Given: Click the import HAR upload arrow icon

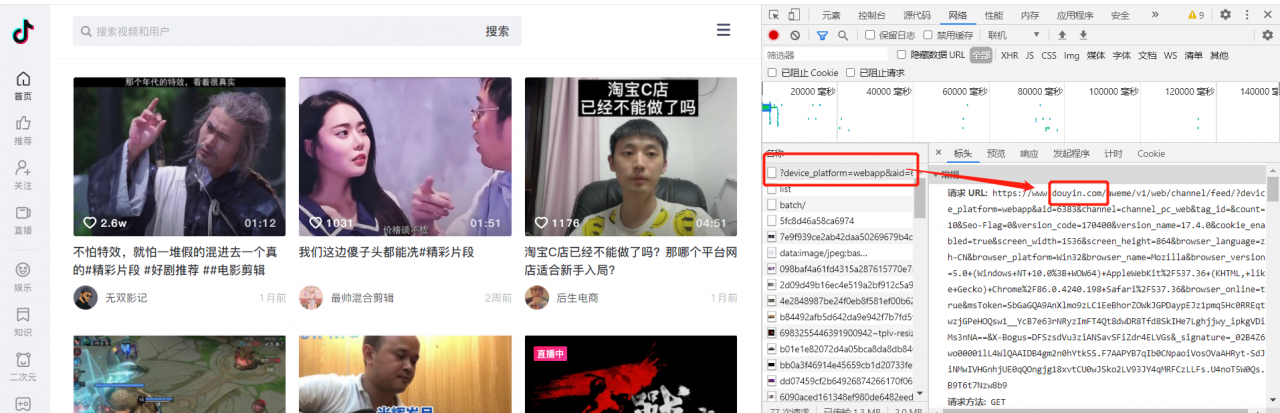Looking at the screenshot, I should [1062, 35].
